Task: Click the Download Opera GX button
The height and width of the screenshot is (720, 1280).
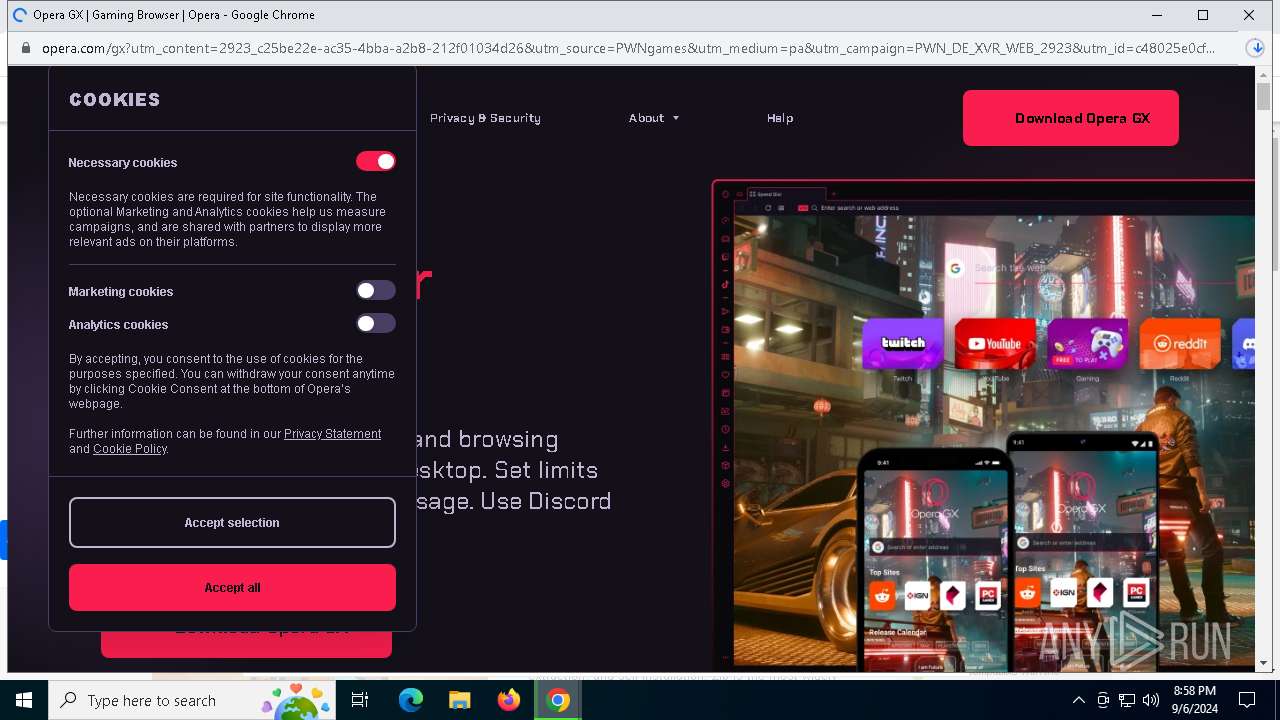Action: pos(1071,118)
